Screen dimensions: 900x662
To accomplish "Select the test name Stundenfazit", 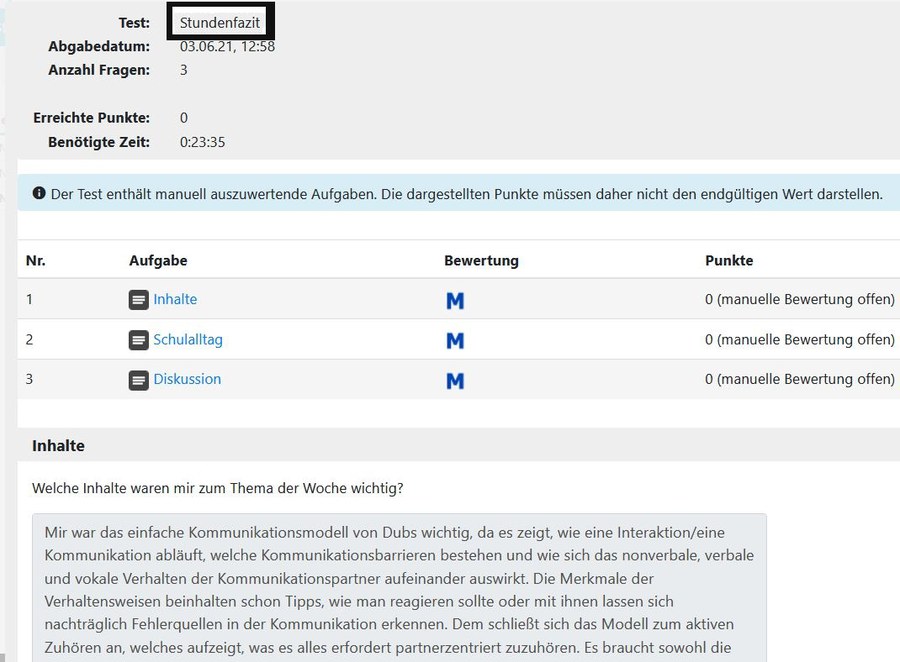I will (x=220, y=22).
